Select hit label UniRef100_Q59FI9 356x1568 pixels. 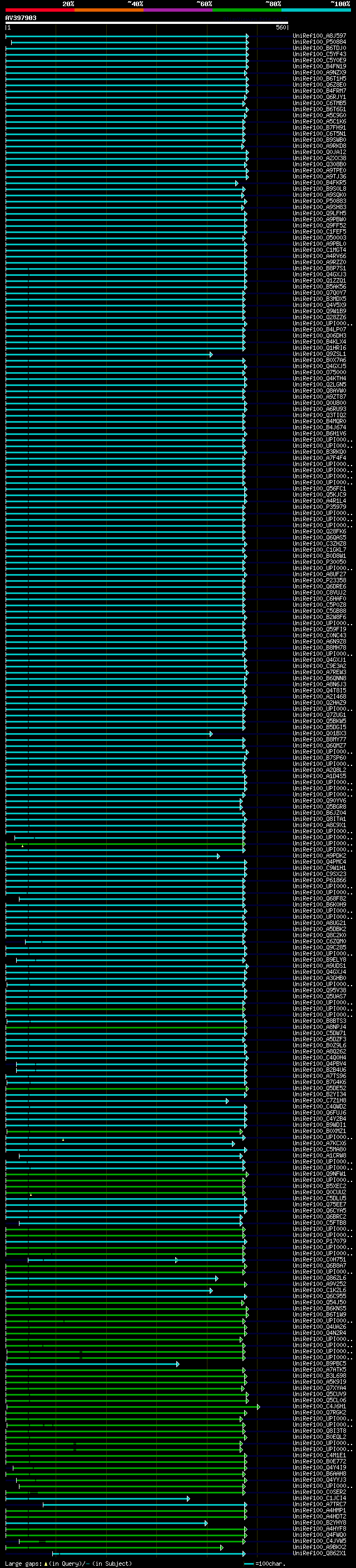(319, 630)
